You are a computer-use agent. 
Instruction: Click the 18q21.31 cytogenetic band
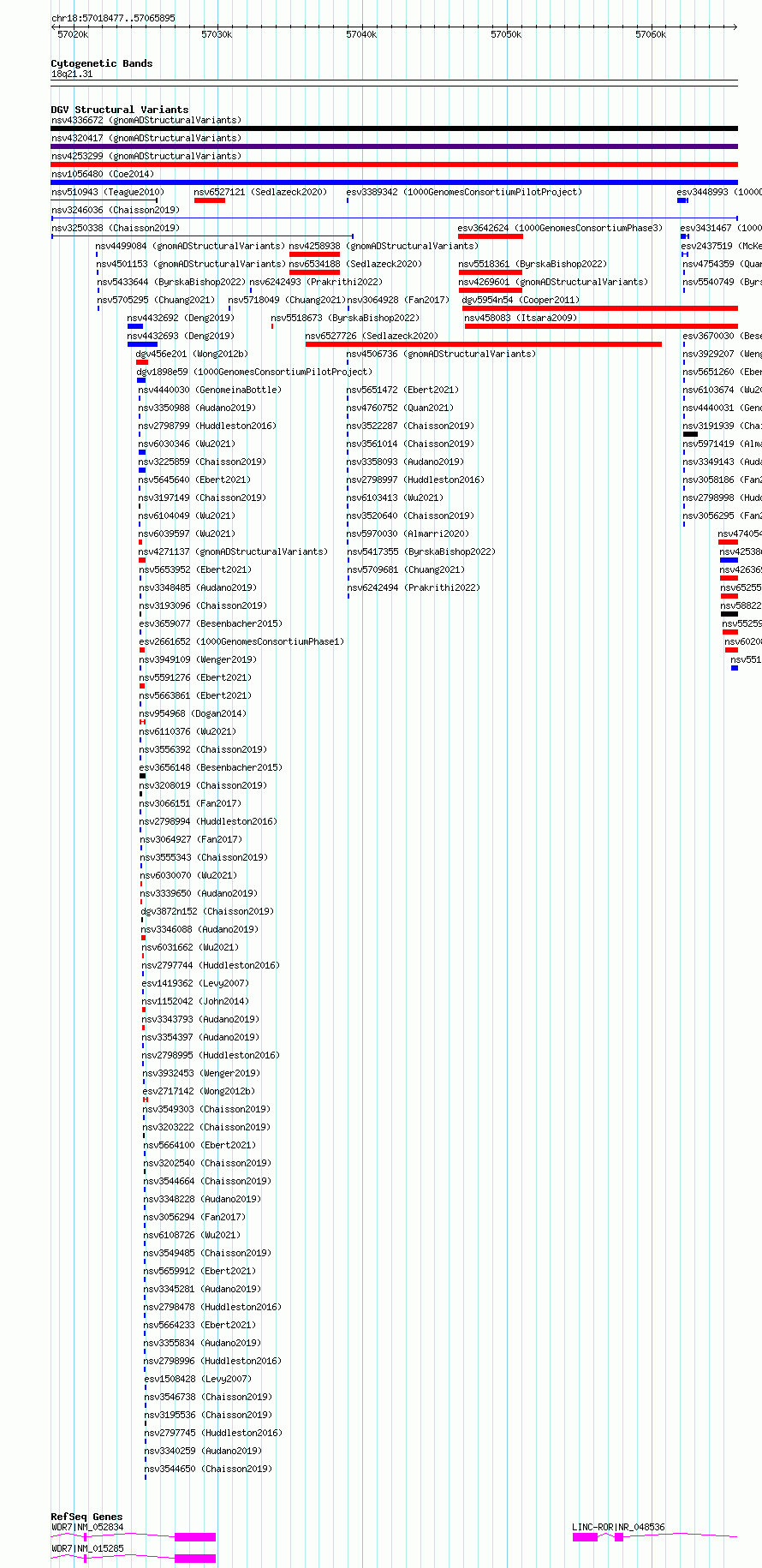[x=72, y=74]
